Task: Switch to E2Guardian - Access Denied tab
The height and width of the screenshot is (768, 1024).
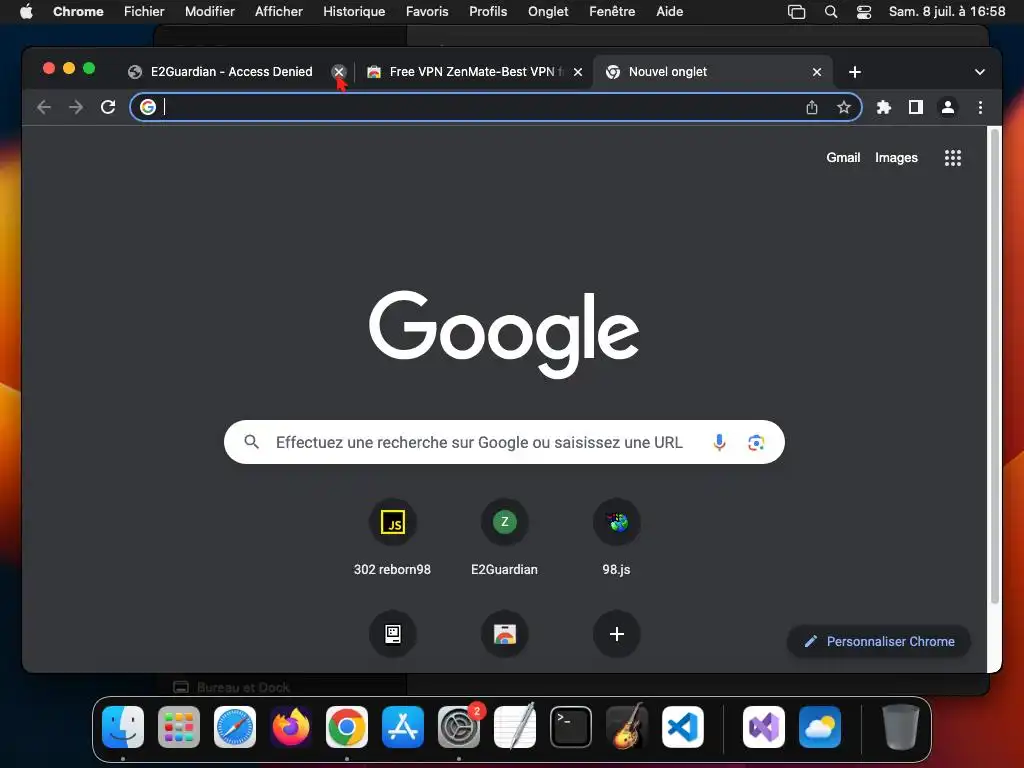Action: tap(232, 72)
